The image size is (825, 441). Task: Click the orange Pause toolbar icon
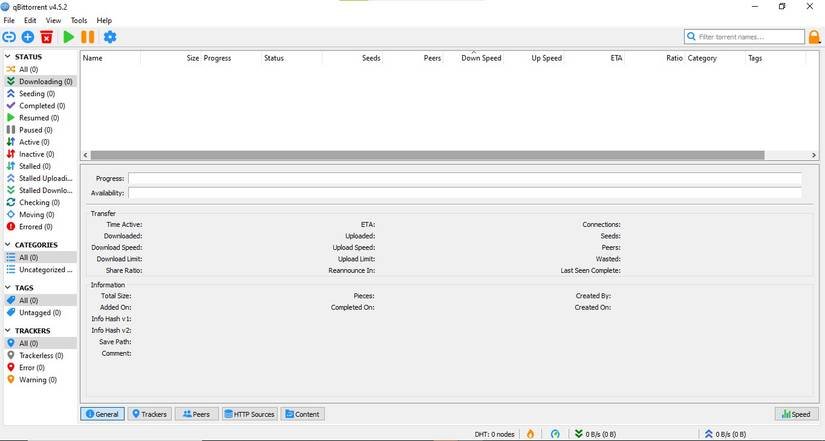click(x=88, y=37)
